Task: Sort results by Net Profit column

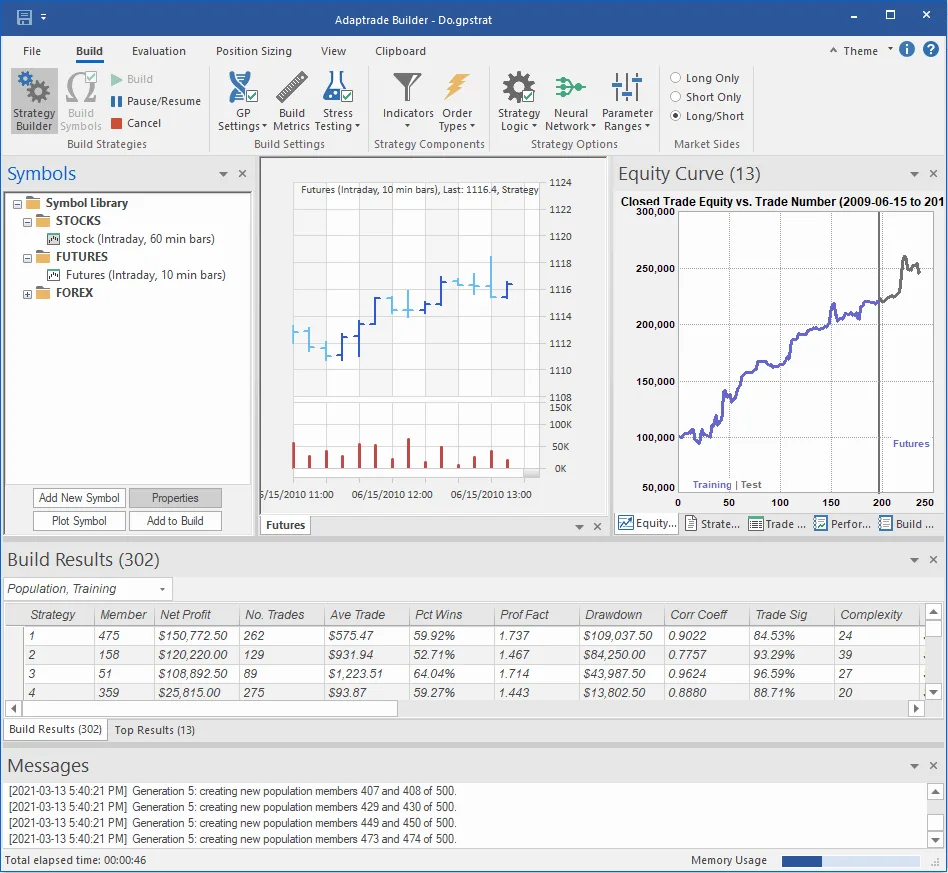Action: click(x=196, y=615)
